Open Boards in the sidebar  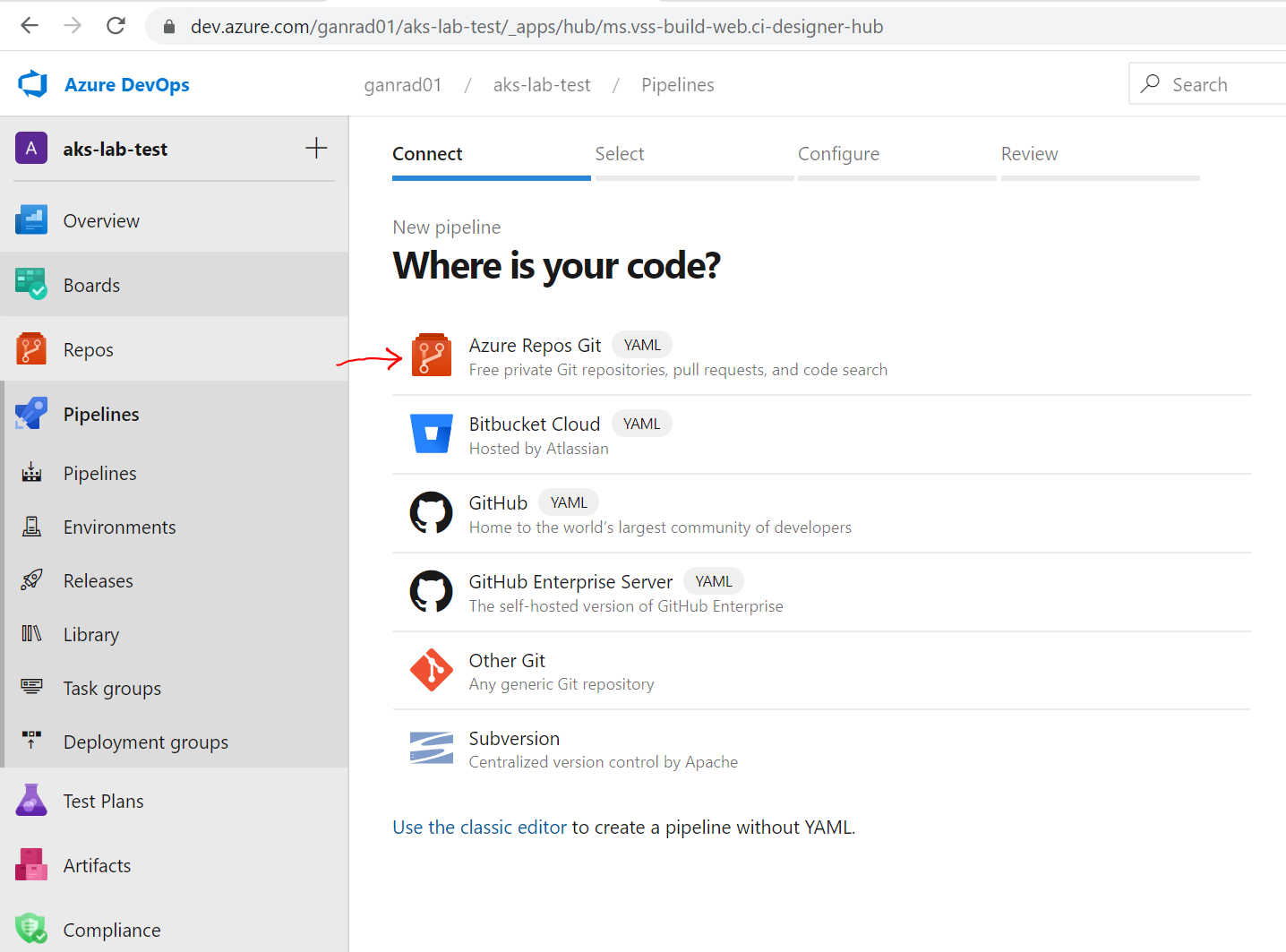point(174,285)
